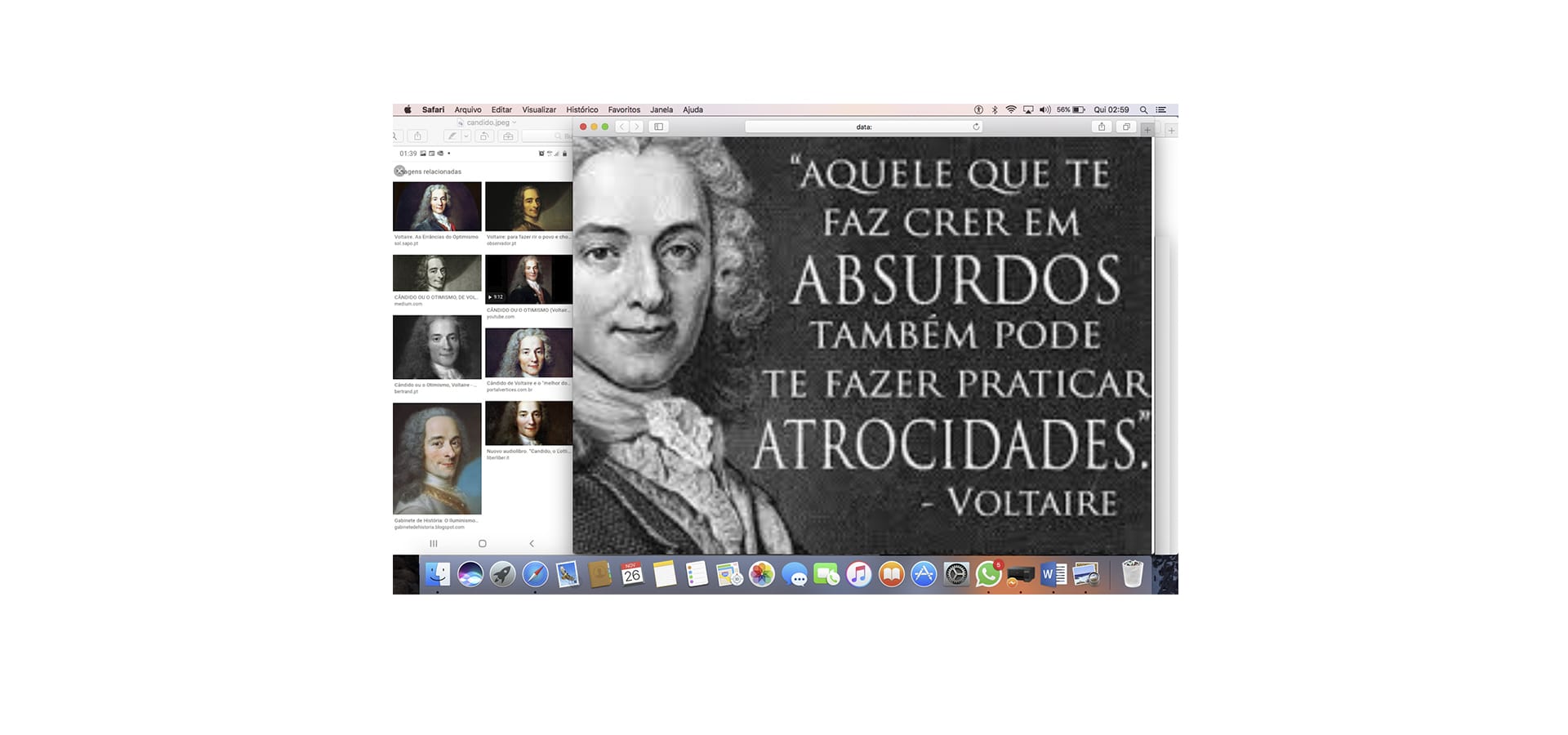
Task: Click the plus button of the background Safari window
Action: click(x=1172, y=131)
